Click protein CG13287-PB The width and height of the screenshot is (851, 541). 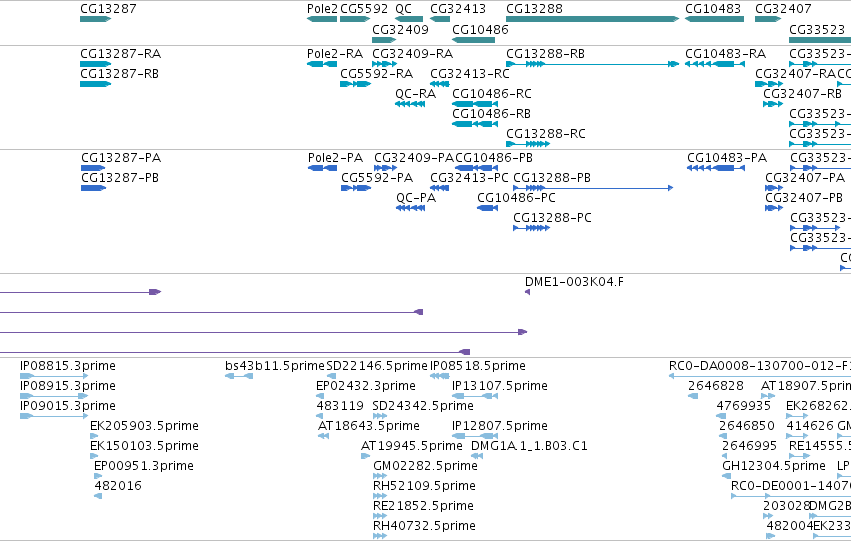(93, 188)
